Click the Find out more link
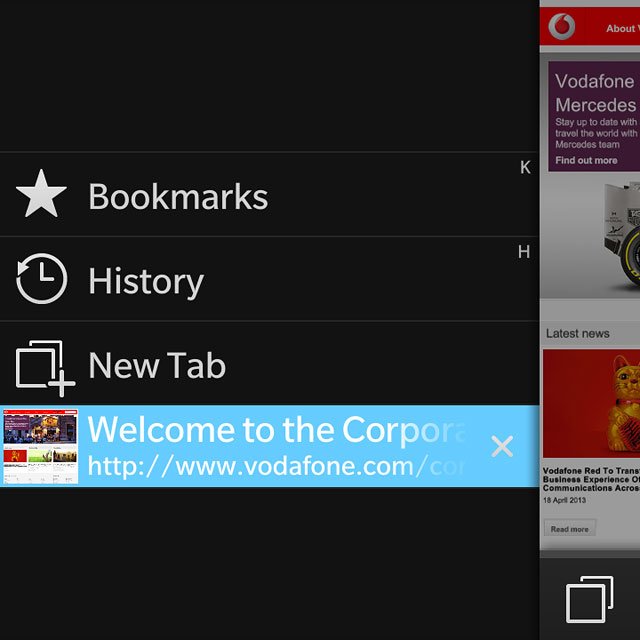Viewport: 640px width, 640px height. [586, 160]
